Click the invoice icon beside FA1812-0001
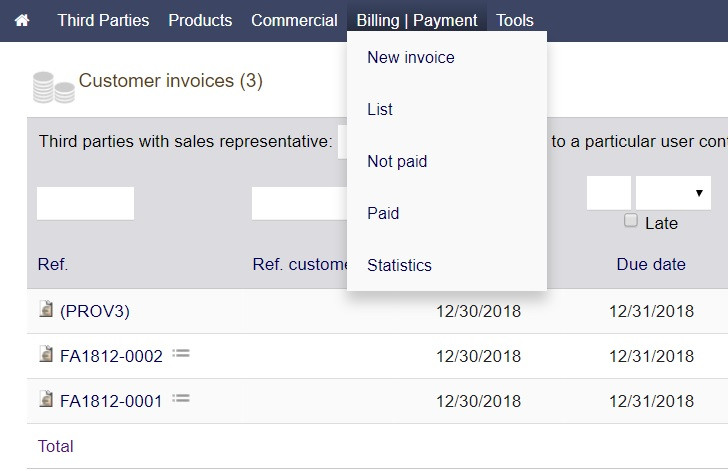 pyautogui.click(x=46, y=400)
